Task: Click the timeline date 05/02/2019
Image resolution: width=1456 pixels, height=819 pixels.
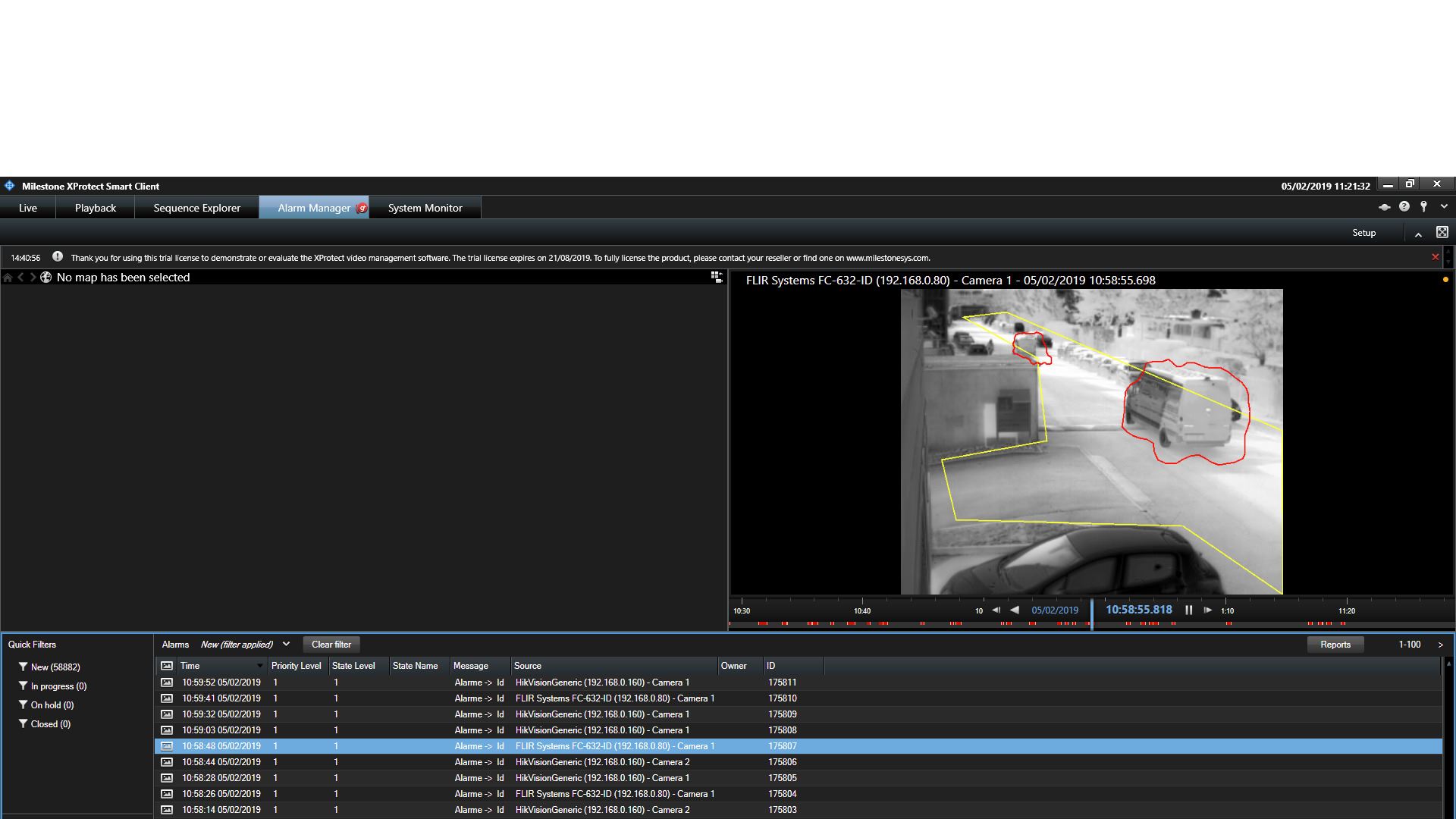Action: [1055, 610]
